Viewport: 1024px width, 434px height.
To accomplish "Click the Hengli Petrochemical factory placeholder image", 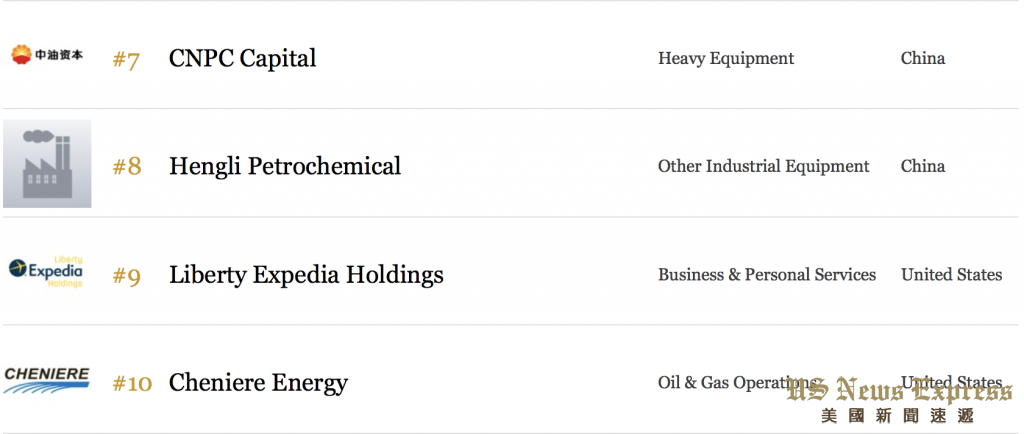I will (x=47, y=163).
